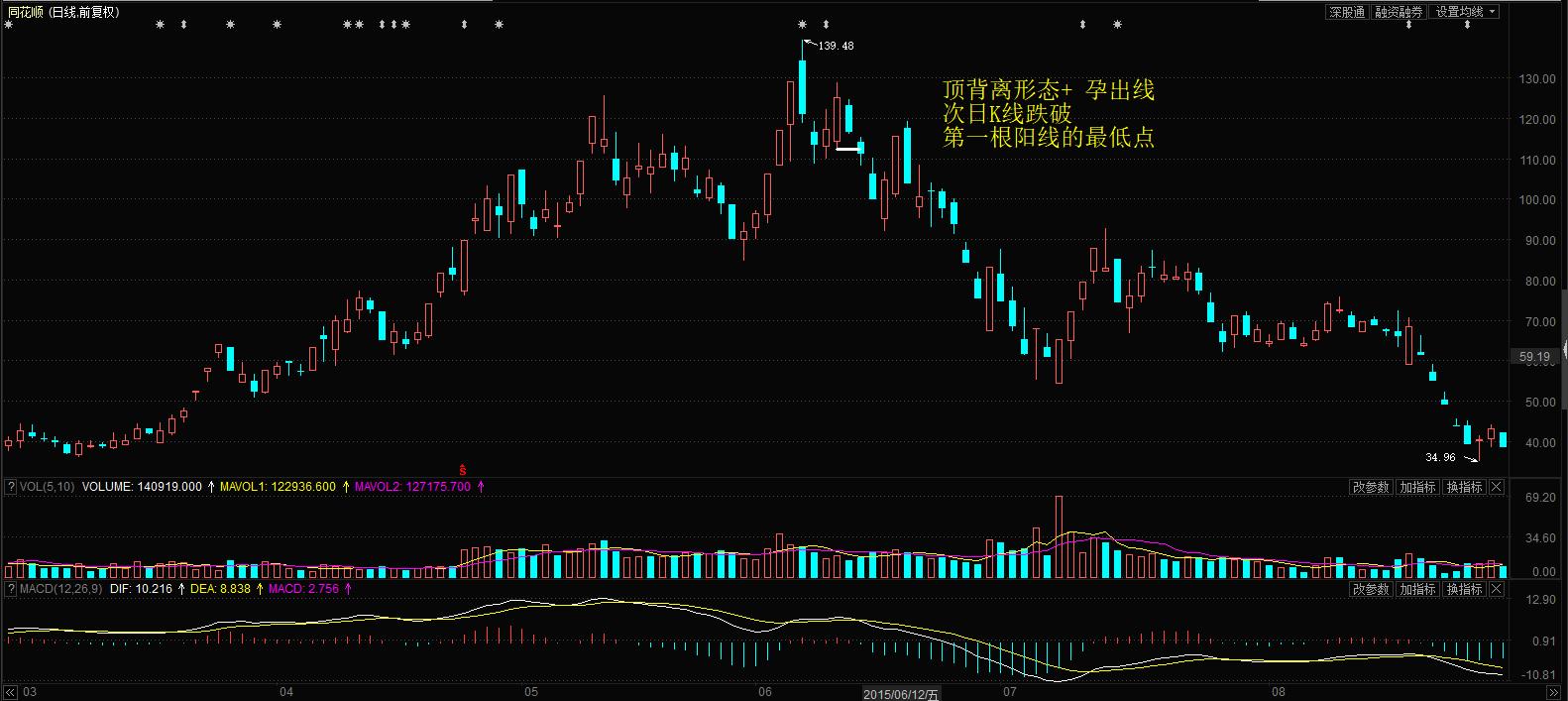Click the 05 month label on time axis

pyautogui.click(x=531, y=692)
